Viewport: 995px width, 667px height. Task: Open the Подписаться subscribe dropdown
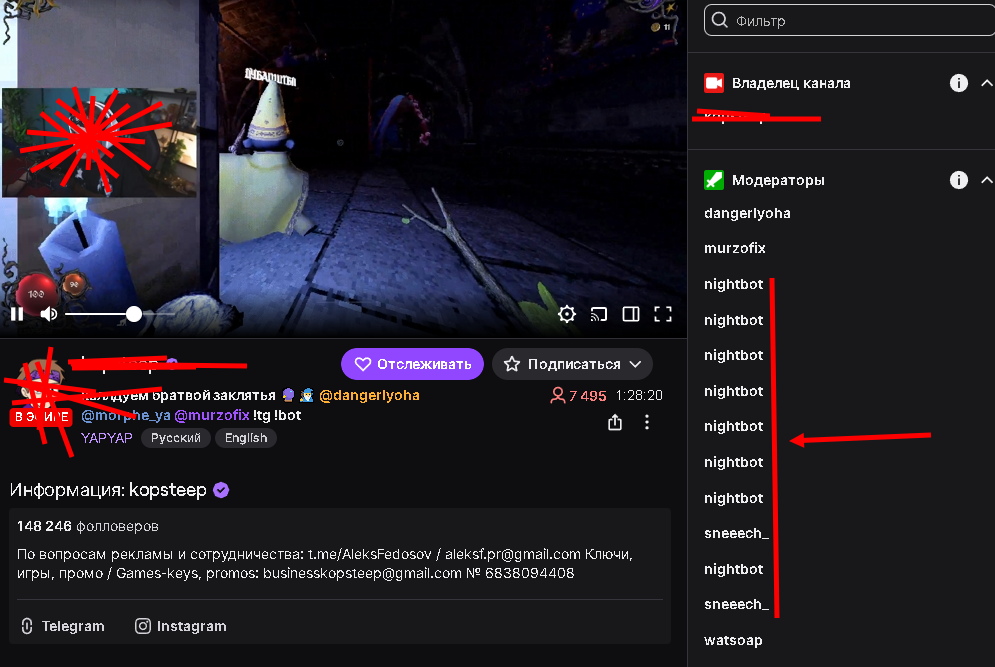tap(572, 364)
